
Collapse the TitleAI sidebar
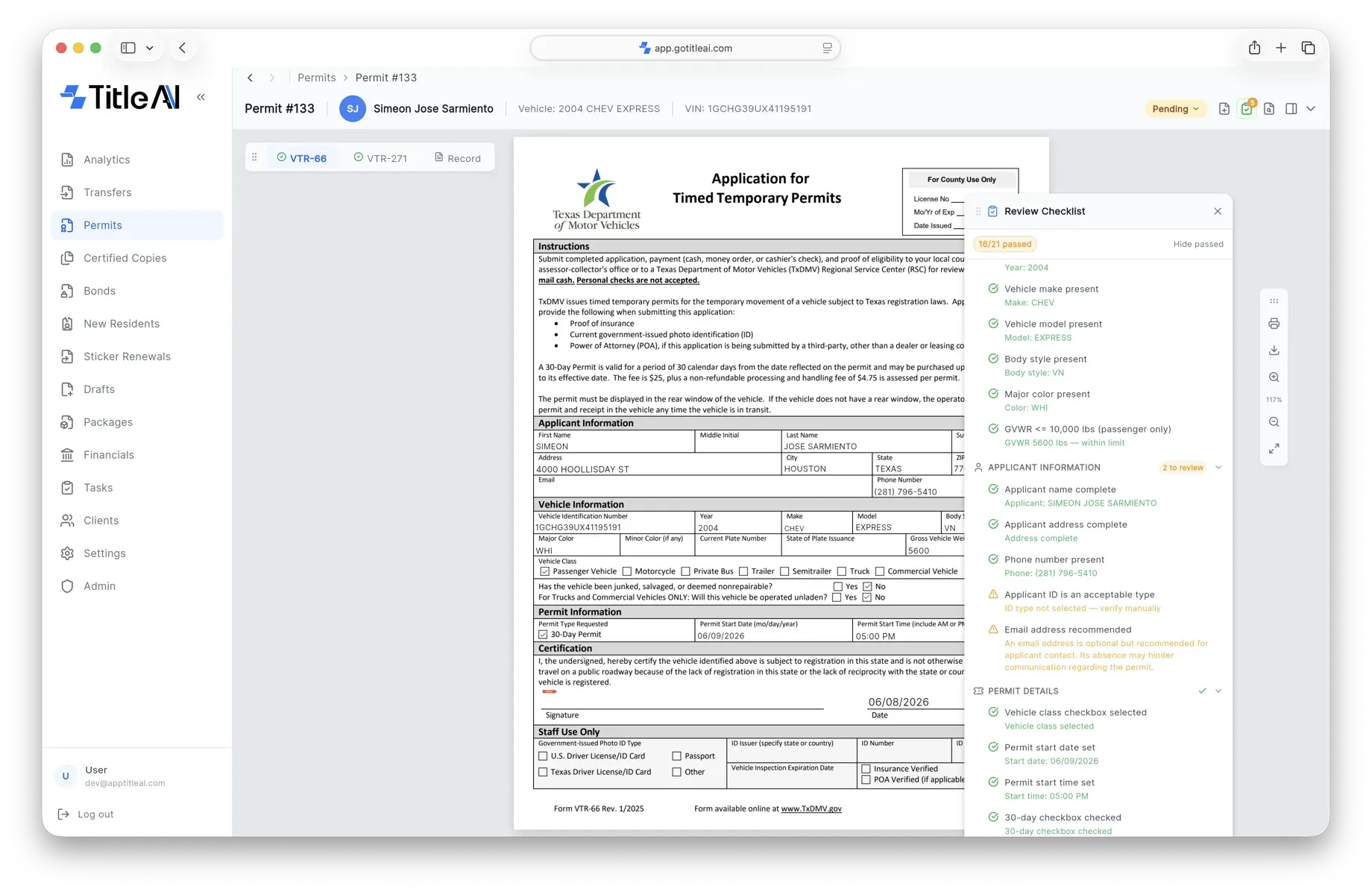pyautogui.click(x=201, y=97)
